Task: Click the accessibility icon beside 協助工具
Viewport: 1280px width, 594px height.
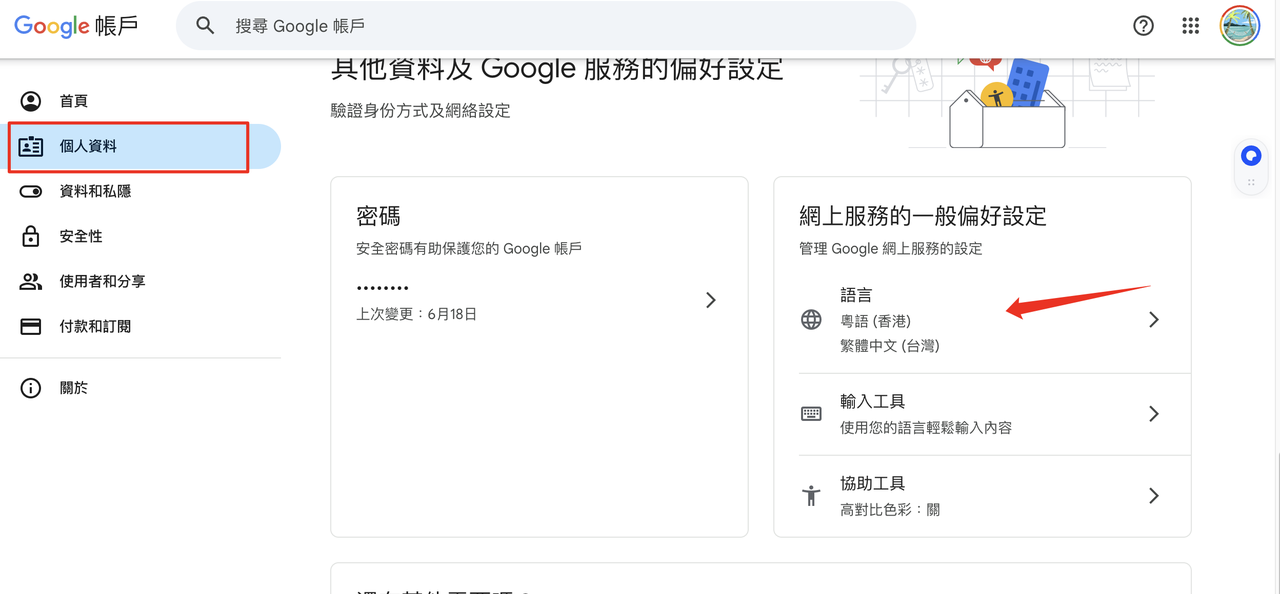Action: [x=811, y=496]
